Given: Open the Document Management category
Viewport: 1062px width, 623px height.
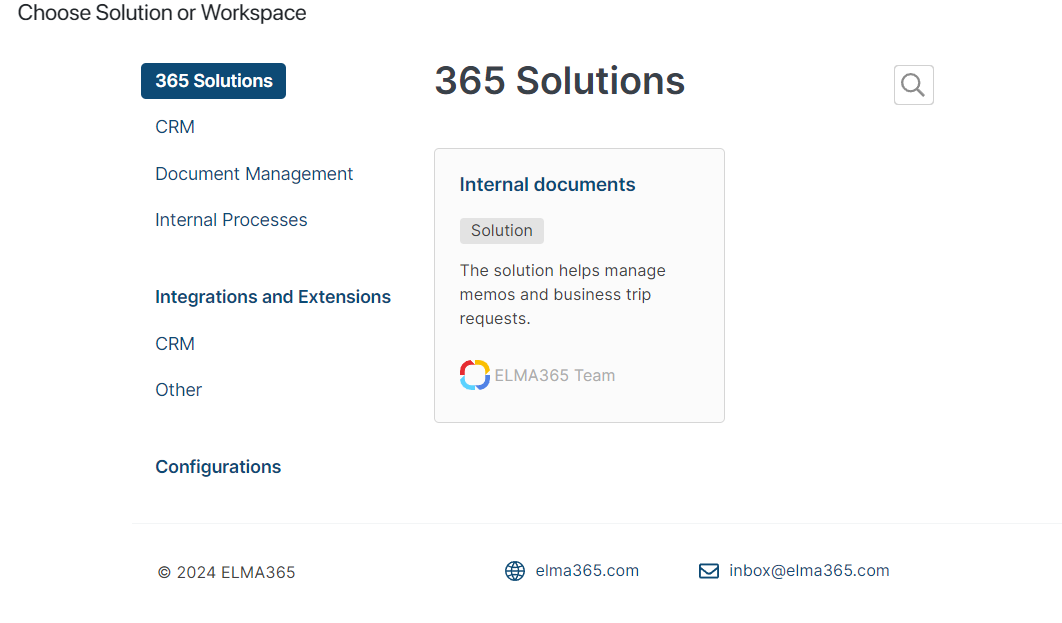Looking at the screenshot, I should [254, 173].
